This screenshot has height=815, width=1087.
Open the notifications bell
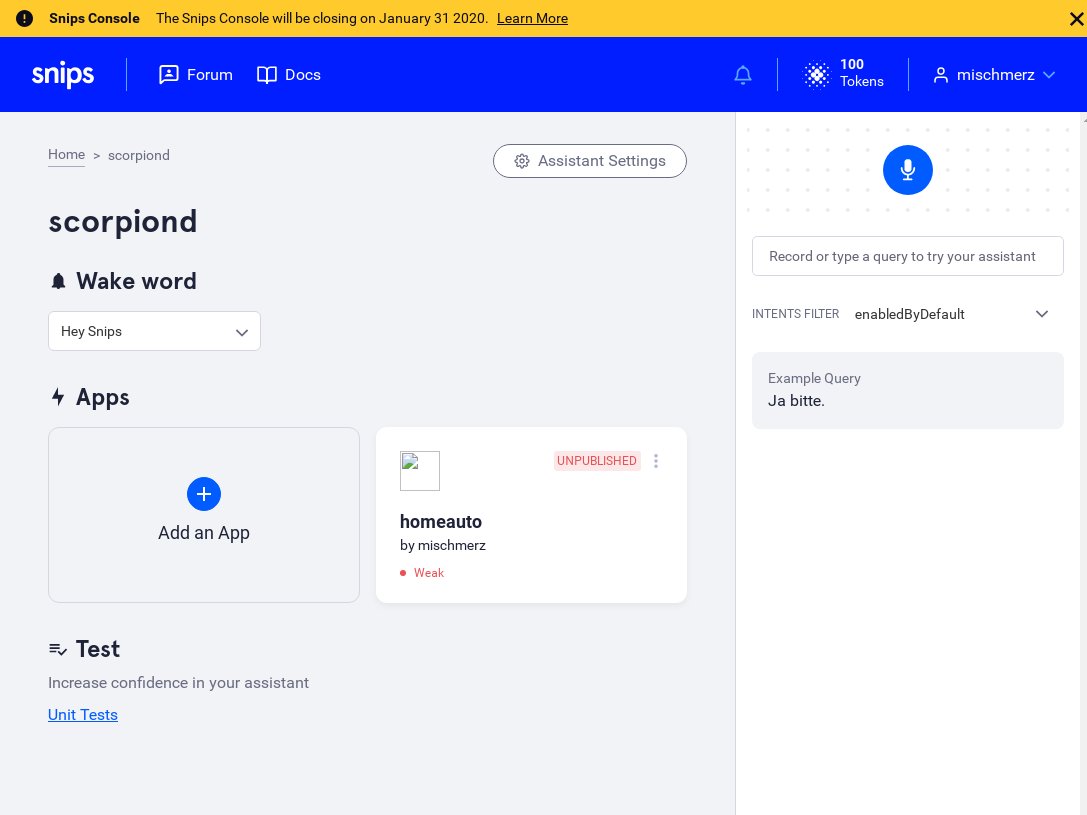click(742, 75)
